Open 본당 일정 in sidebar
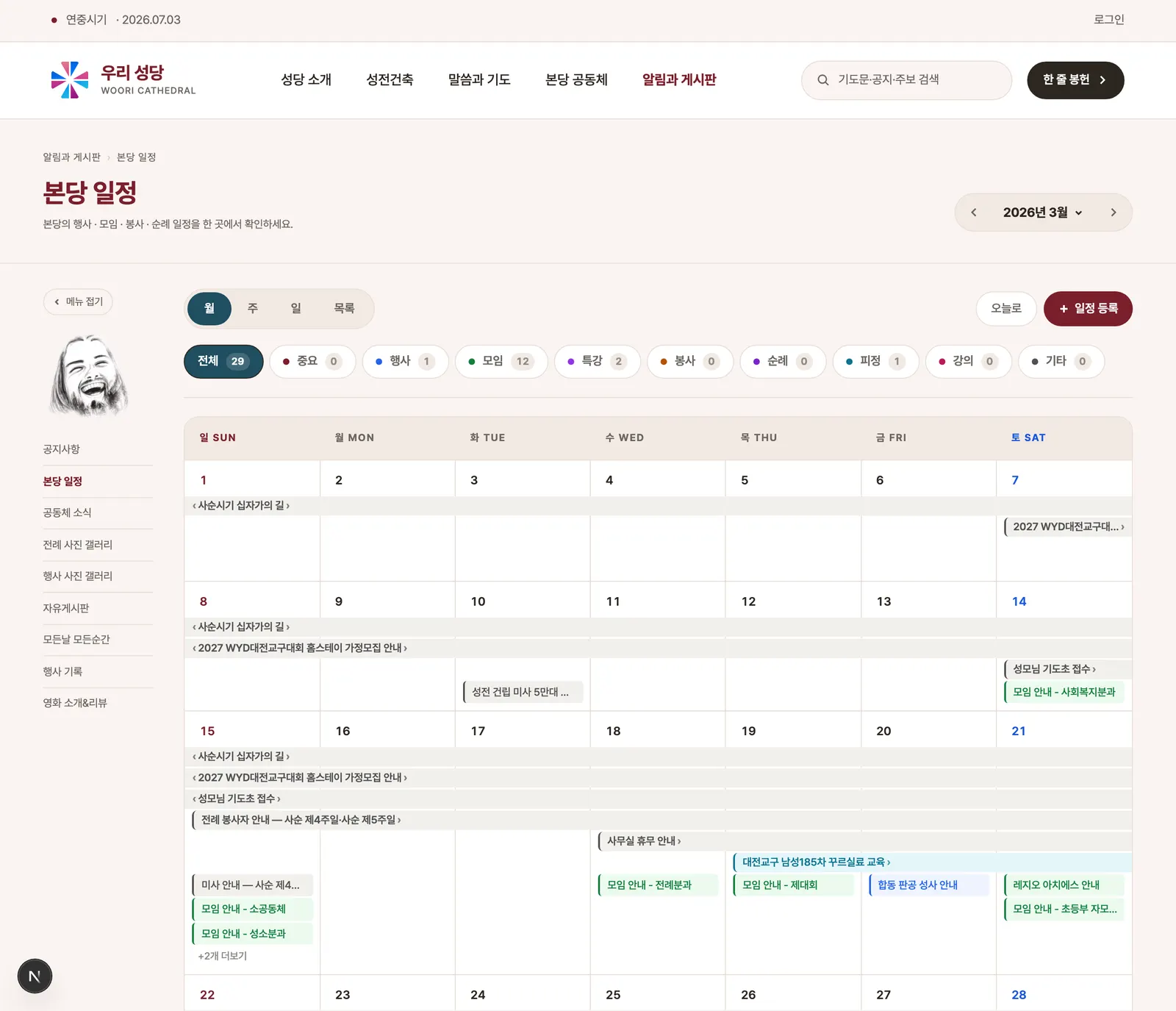 pos(62,481)
